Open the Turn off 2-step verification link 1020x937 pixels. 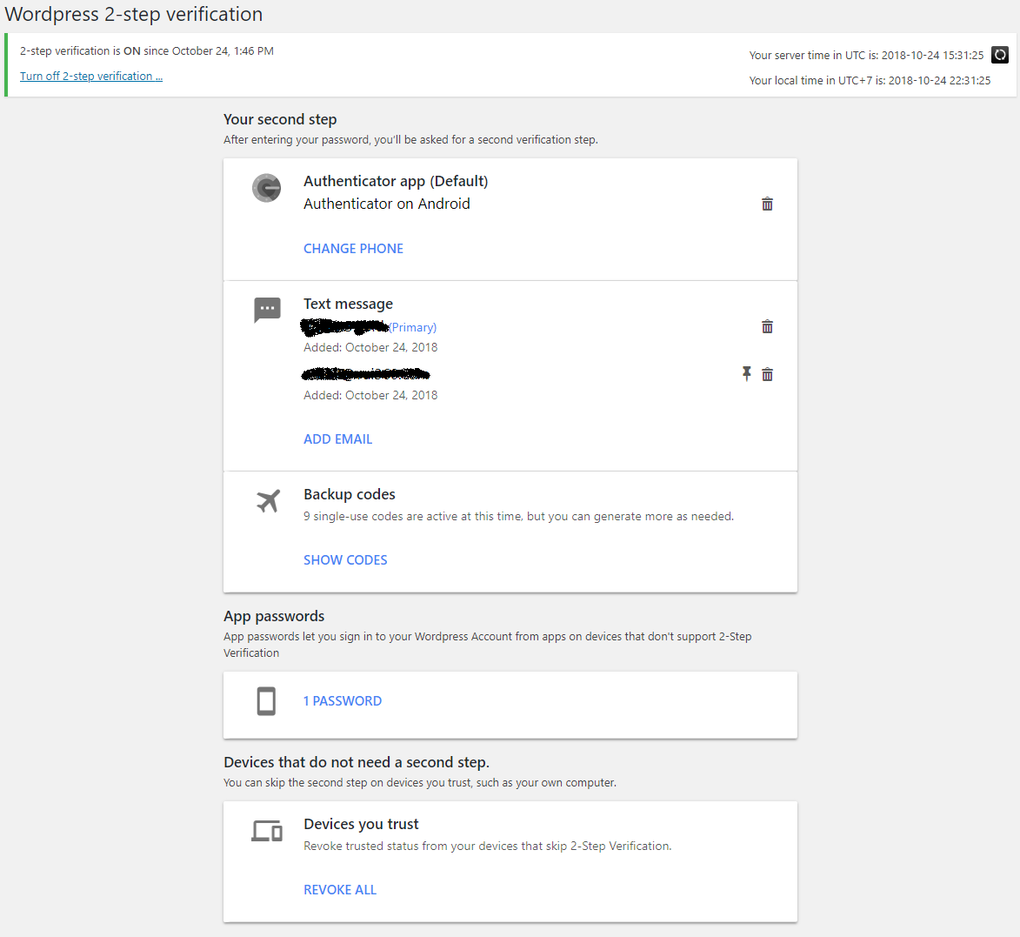click(x=91, y=75)
